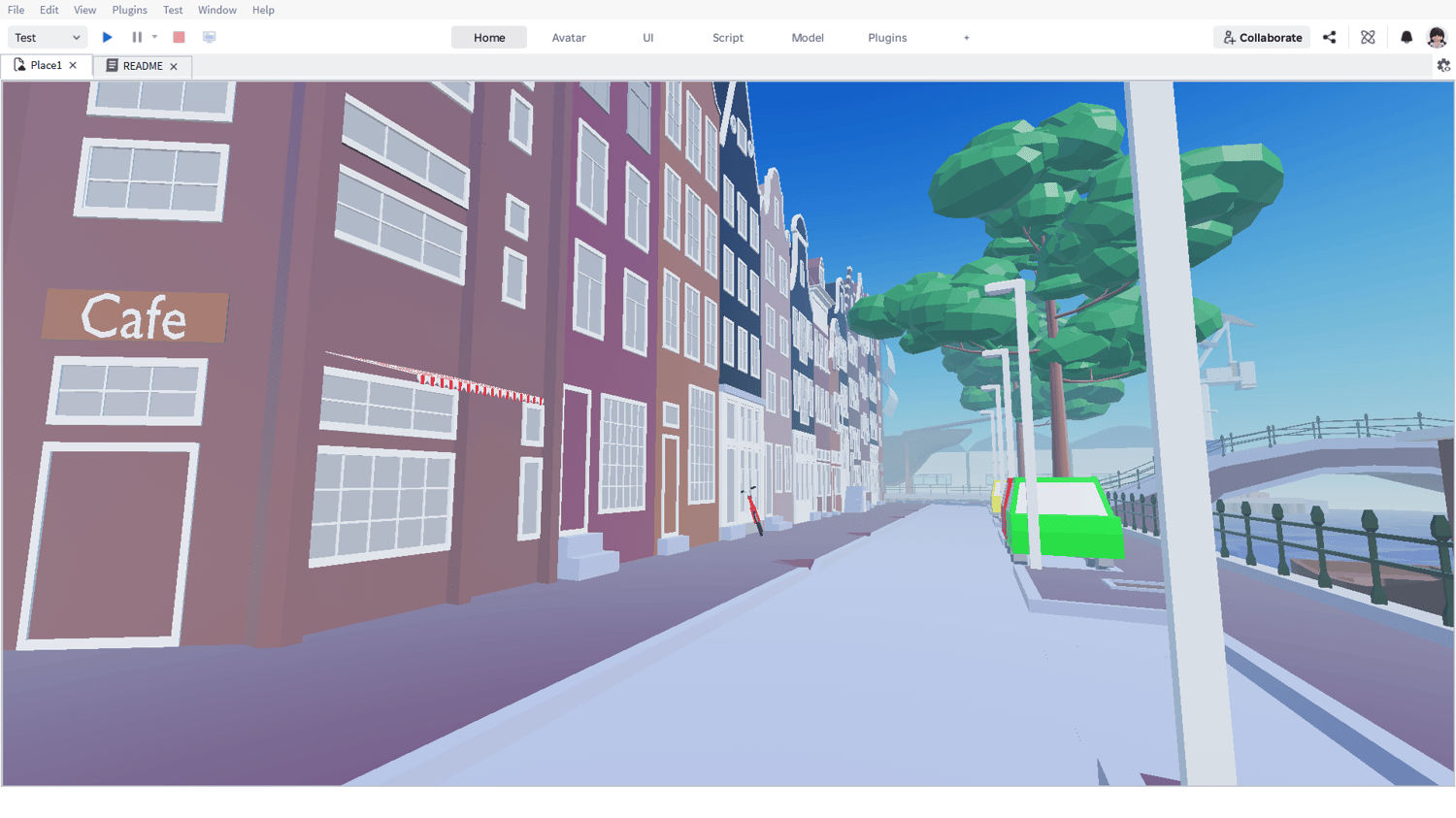The image size is (1456, 818).
Task: Click the device emulator icon beside Stop
Action: pos(209,37)
